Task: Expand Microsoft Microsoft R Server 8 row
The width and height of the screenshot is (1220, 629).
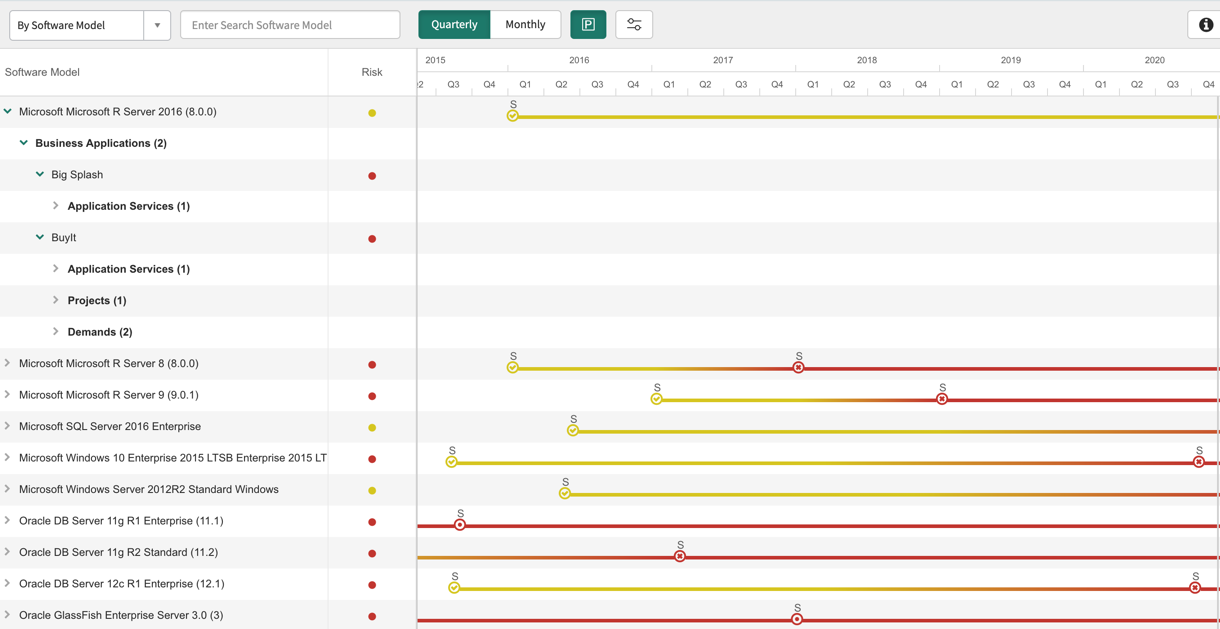Action: pos(8,364)
